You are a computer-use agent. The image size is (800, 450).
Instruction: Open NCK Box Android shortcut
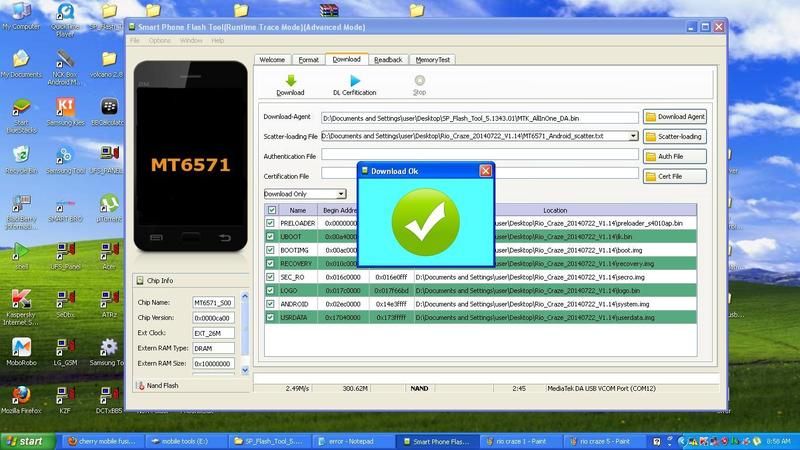point(65,67)
